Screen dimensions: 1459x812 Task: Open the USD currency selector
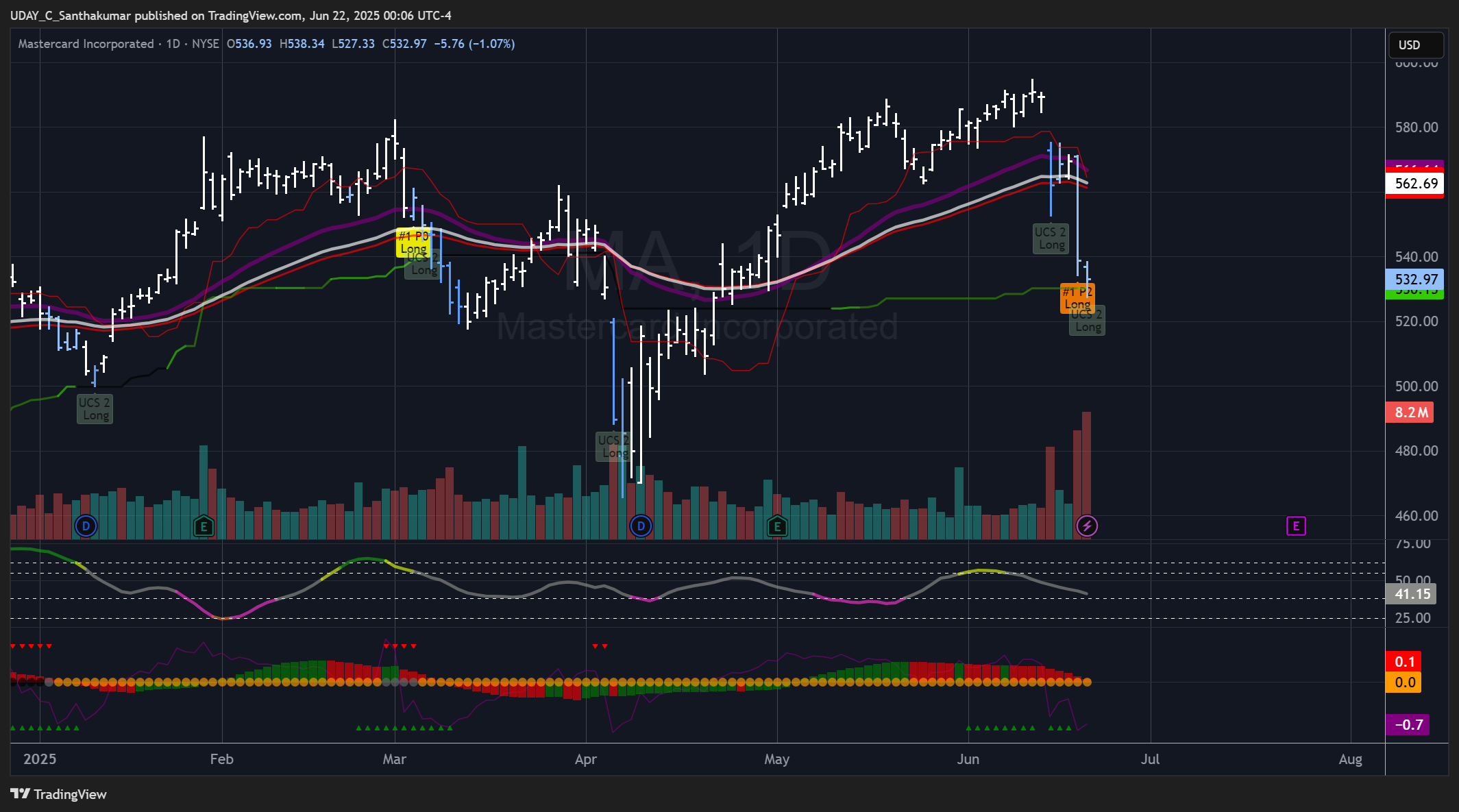pos(1415,45)
